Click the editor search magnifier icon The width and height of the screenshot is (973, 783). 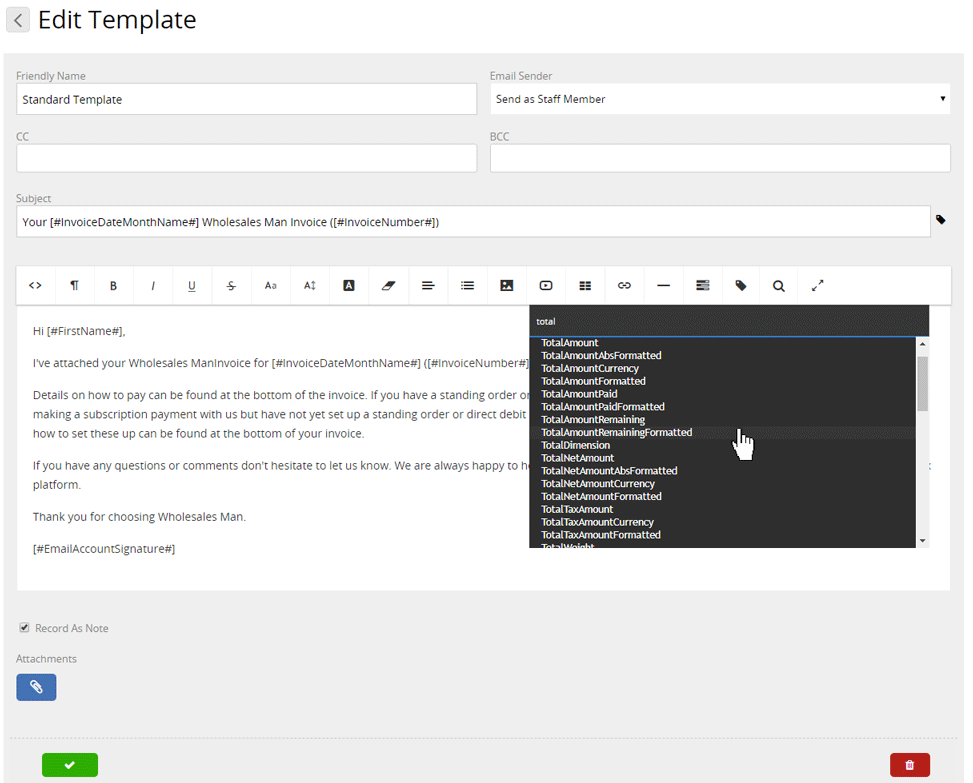[x=778, y=285]
